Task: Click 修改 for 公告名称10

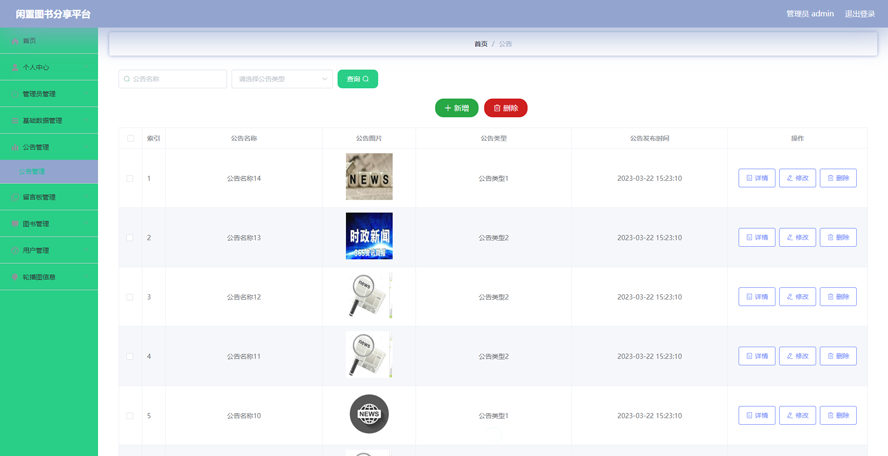Action: [x=797, y=416]
